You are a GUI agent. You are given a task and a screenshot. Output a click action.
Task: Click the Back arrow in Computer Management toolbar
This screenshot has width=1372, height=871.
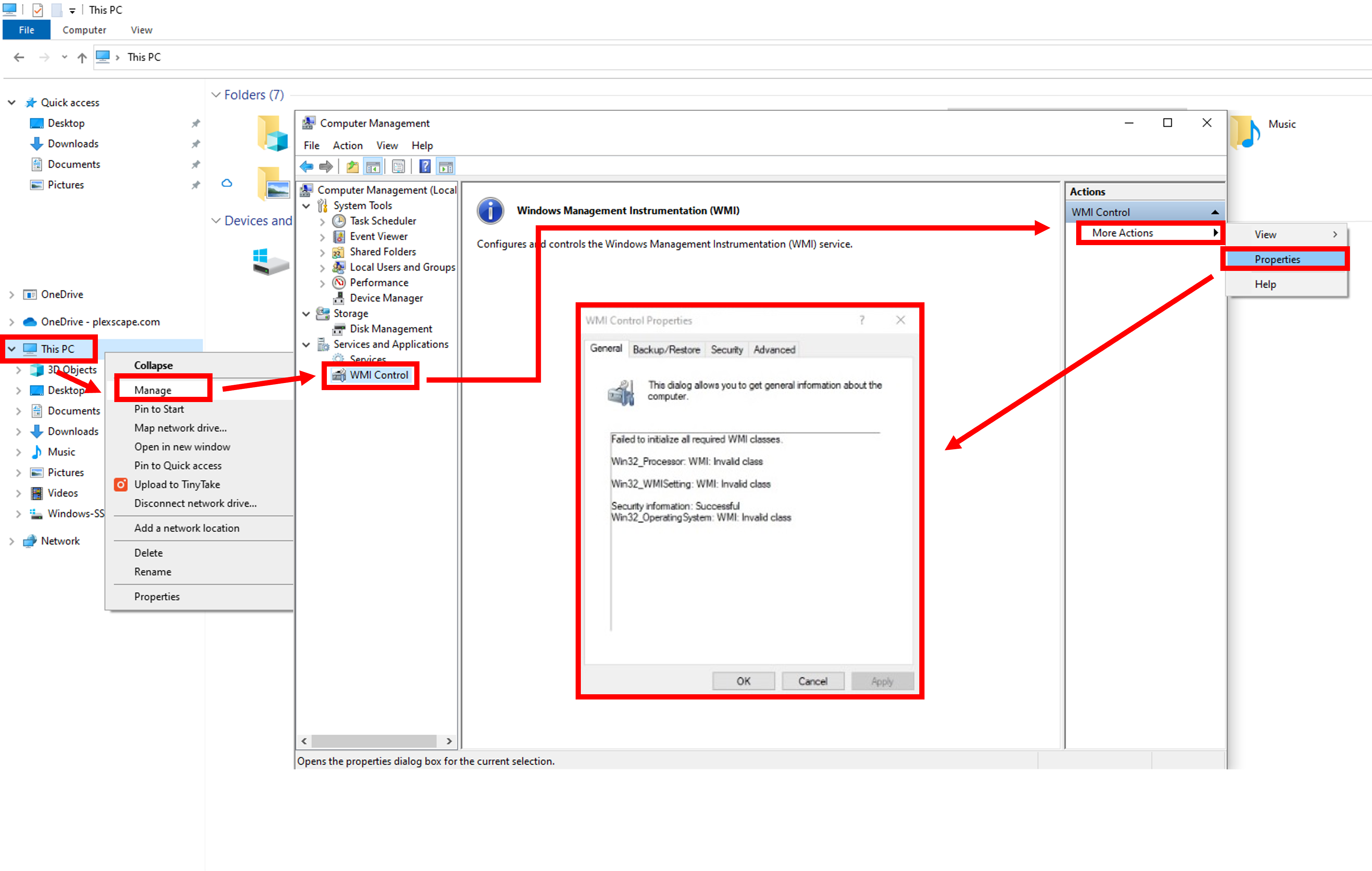click(x=307, y=166)
